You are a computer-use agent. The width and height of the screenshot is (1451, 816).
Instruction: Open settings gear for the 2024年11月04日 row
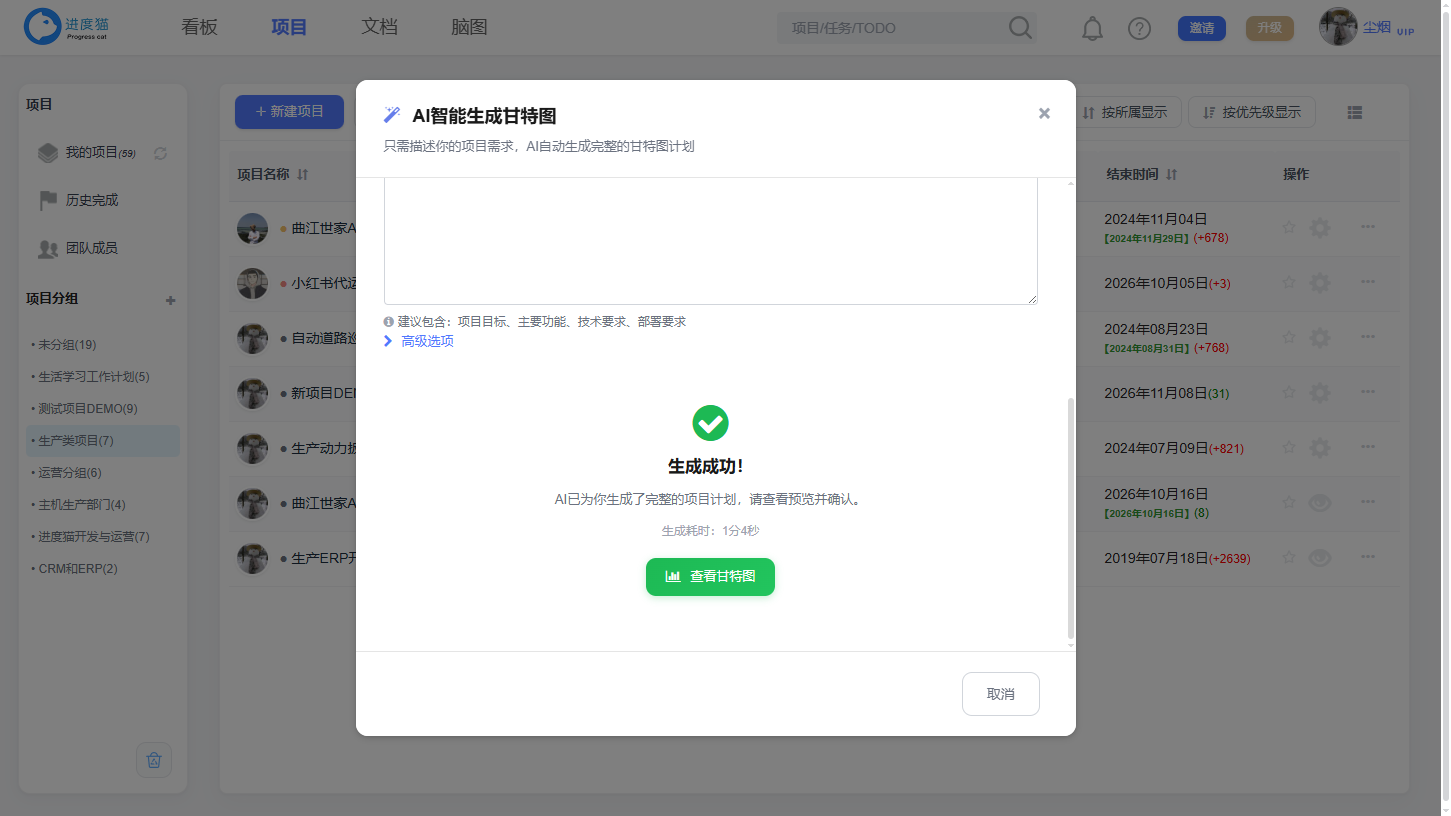1320,228
